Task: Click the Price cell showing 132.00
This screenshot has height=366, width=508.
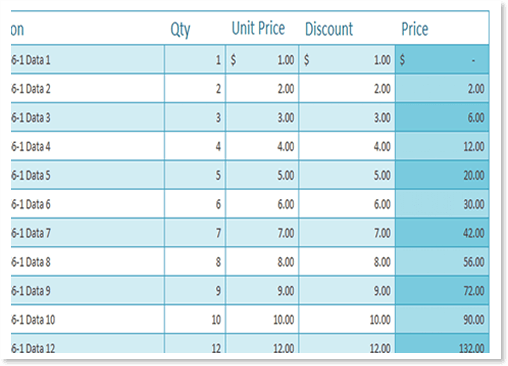Action: [x=442, y=344]
